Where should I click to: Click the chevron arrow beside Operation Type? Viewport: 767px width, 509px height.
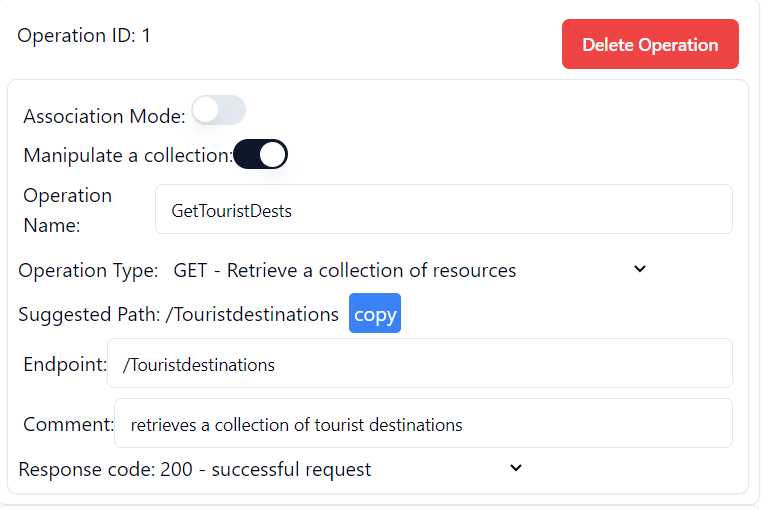pos(641,269)
